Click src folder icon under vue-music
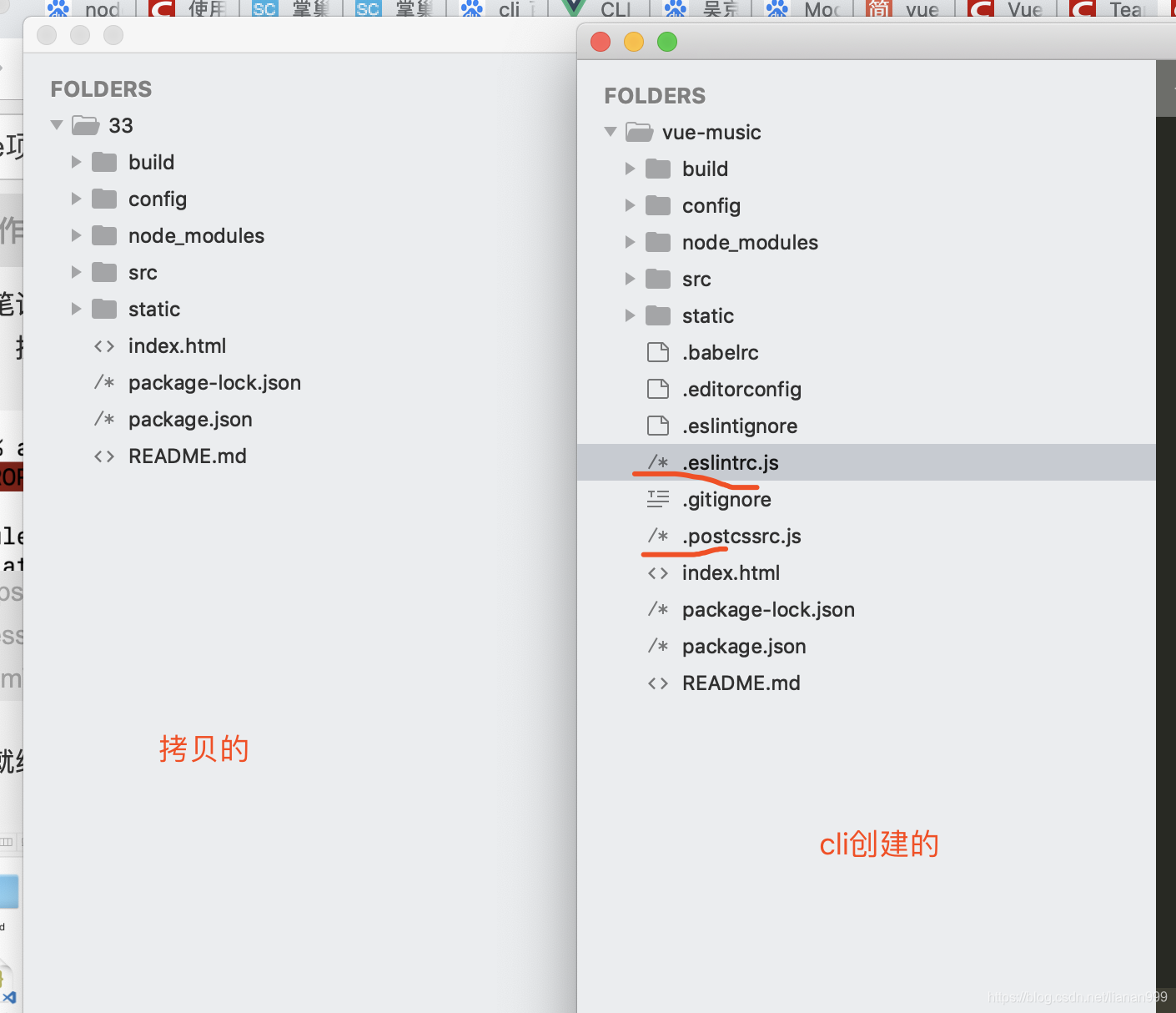Viewport: 1176px width, 1013px height. click(658, 279)
